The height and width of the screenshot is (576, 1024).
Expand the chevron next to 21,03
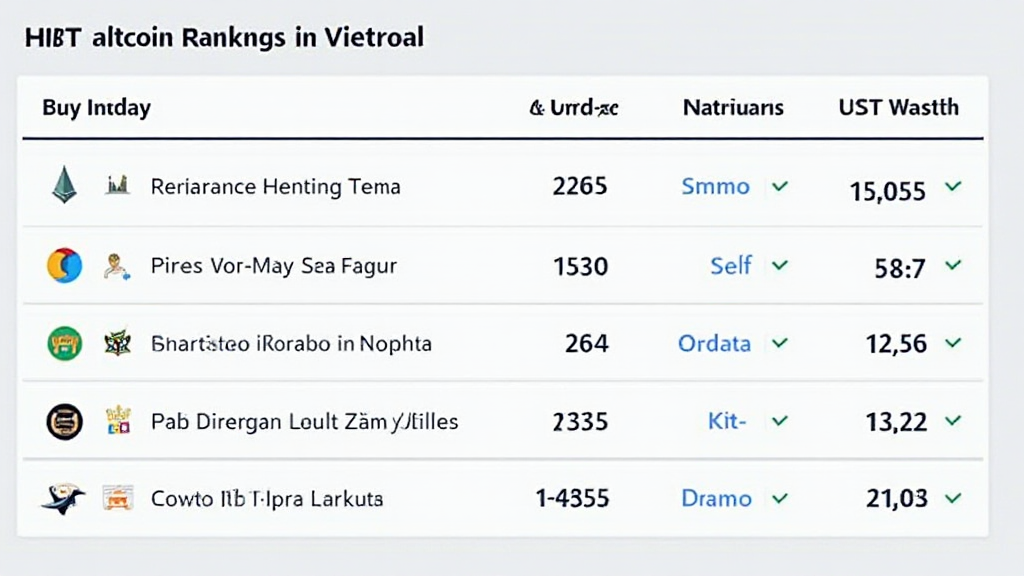[953, 497]
